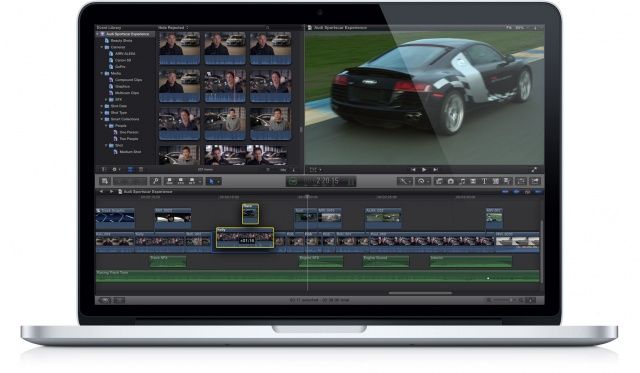Switch event browser to filmstrip view

click(x=131, y=169)
